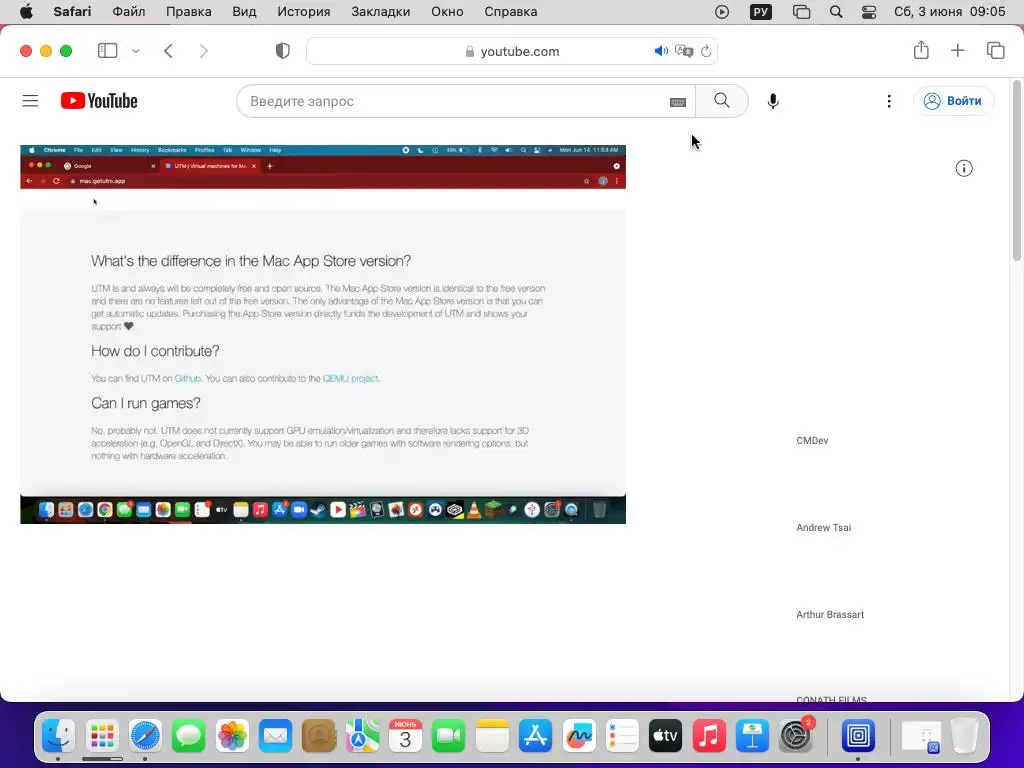This screenshot has height=768, width=1024.
Task: Open FaceTime from the Dock
Action: (449, 737)
